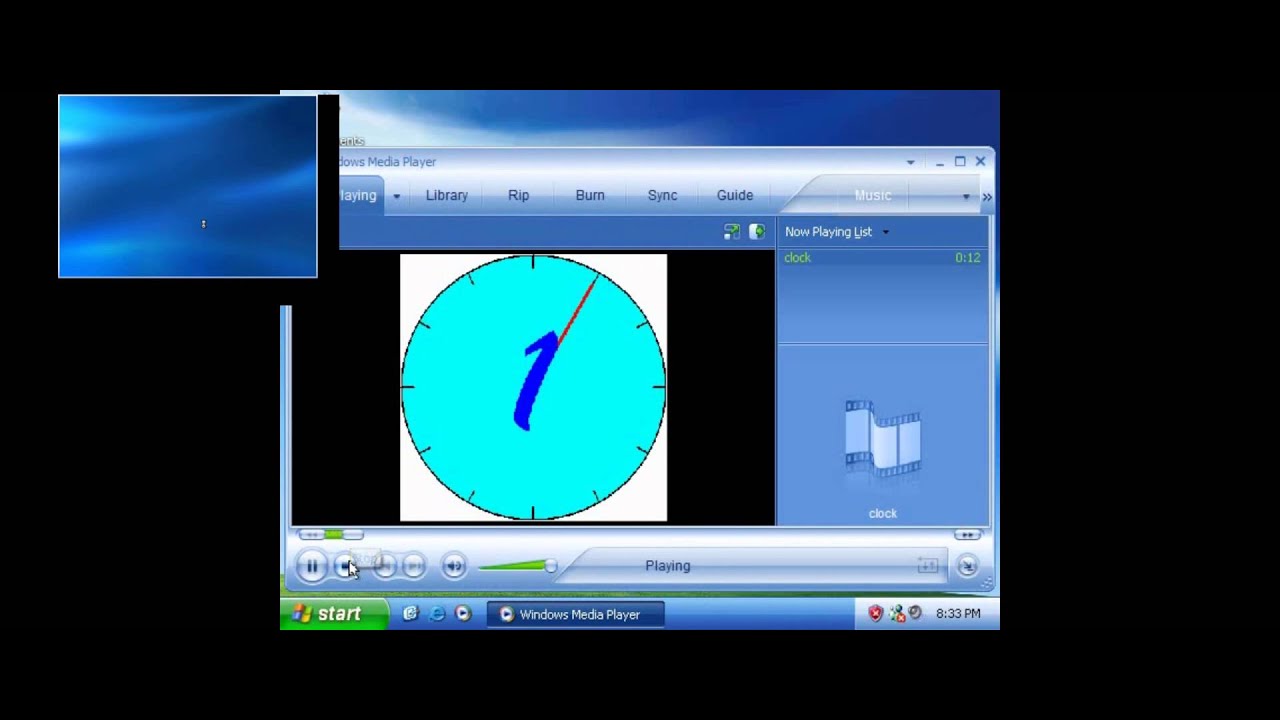
Task: Switch to skin mode button
Action: point(967,566)
